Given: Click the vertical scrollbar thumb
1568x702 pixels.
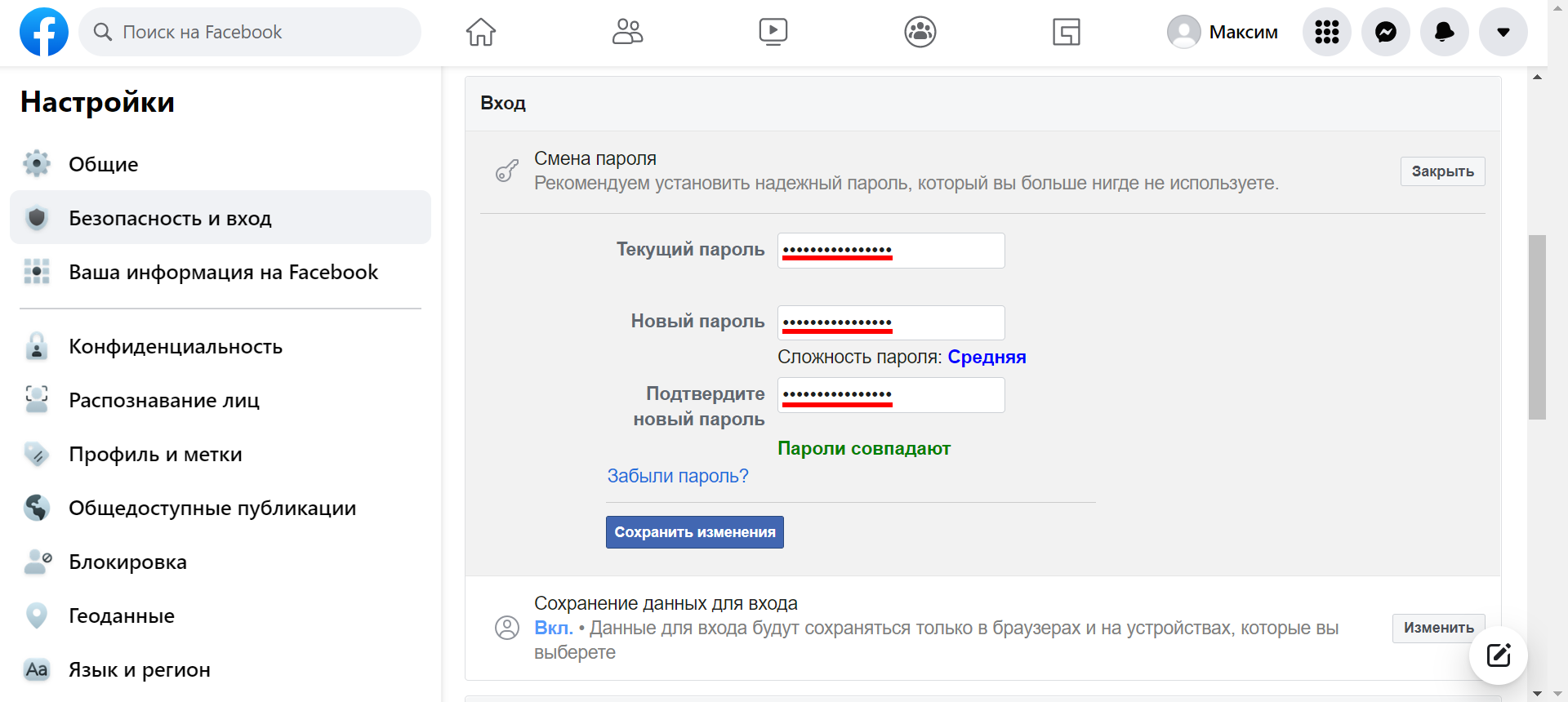Looking at the screenshot, I should (1537, 327).
